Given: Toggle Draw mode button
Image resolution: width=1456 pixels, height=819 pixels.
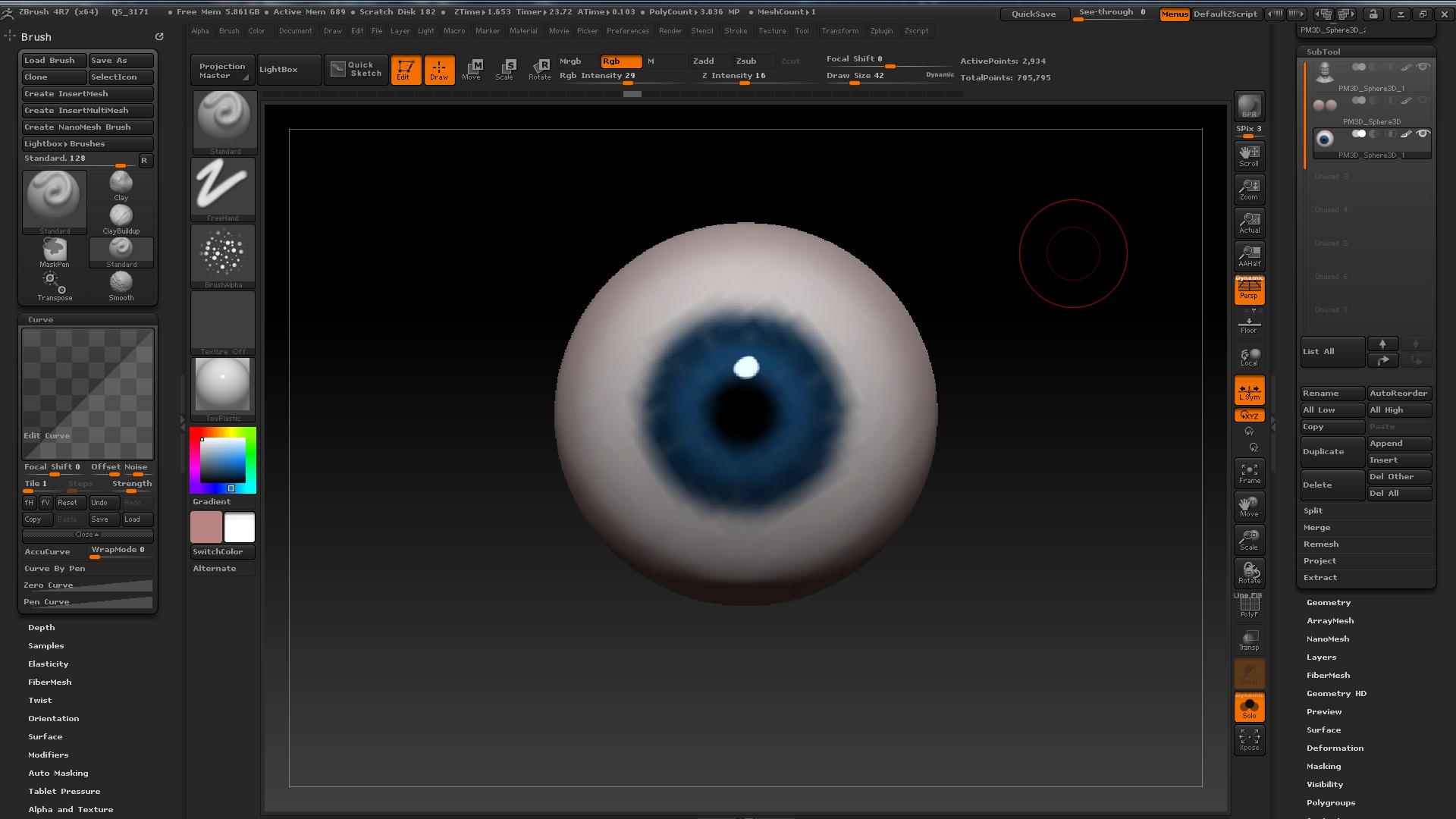Looking at the screenshot, I should pyautogui.click(x=439, y=70).
